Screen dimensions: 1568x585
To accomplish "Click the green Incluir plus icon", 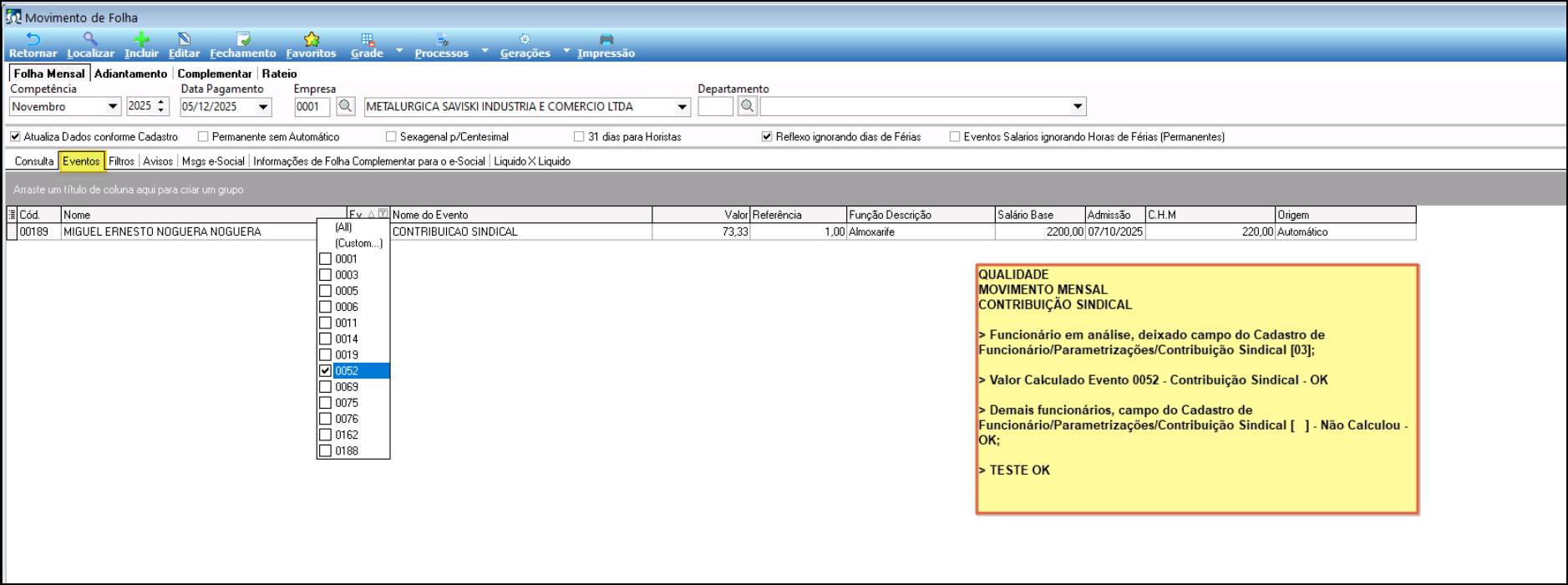I will click(141, 39).
